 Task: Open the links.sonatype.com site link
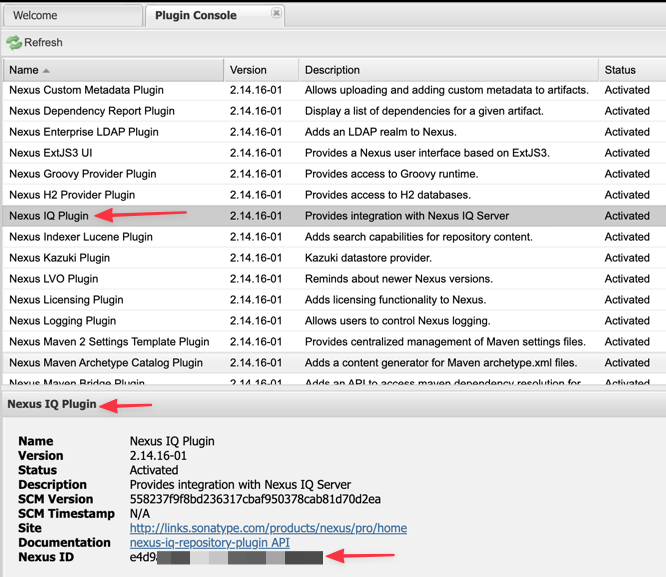click(268, 528)
